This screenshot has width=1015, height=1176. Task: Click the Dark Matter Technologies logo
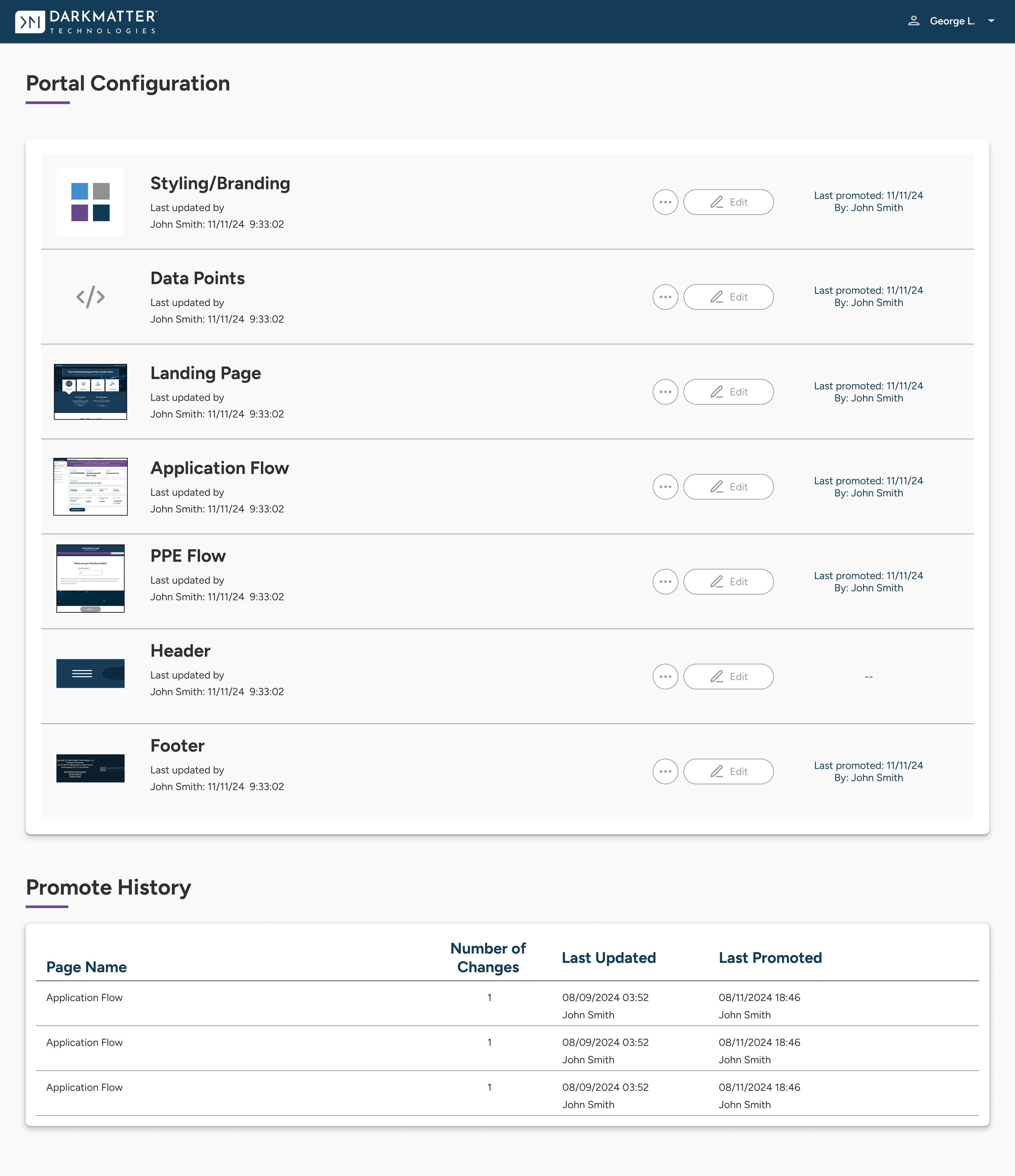point(86,21)
